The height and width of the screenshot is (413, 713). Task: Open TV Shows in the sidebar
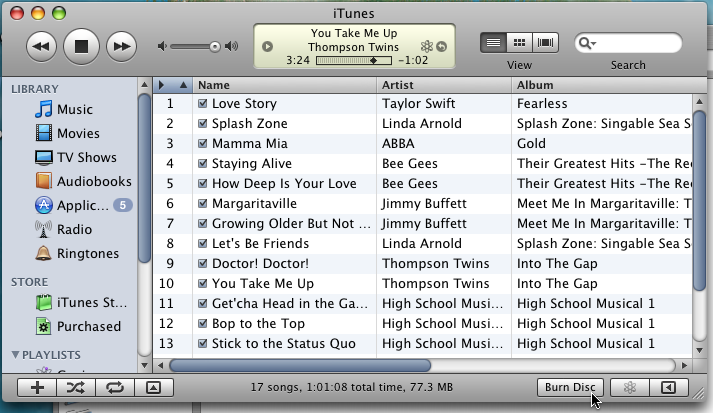click(76, 157)
